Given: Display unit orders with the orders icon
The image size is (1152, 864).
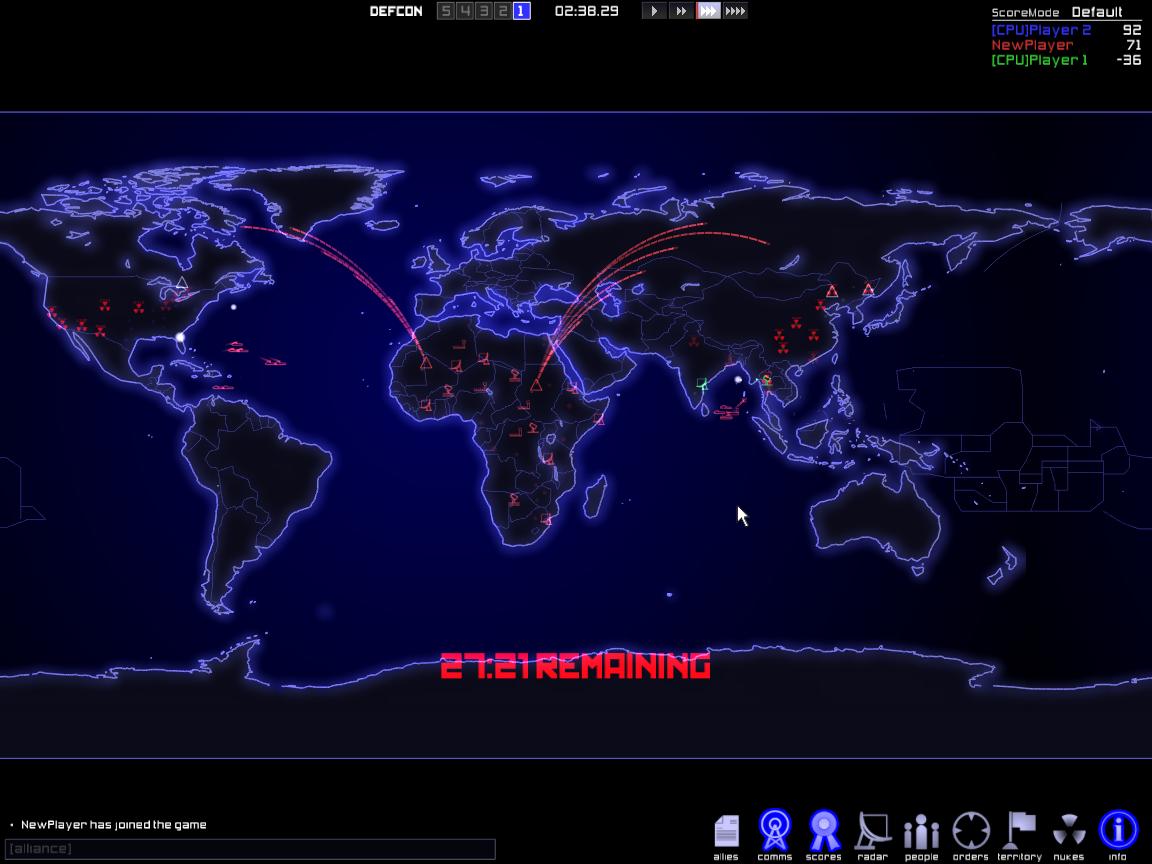Looking at the screenshot, I should pyautogui.click(x=971, y=831).
